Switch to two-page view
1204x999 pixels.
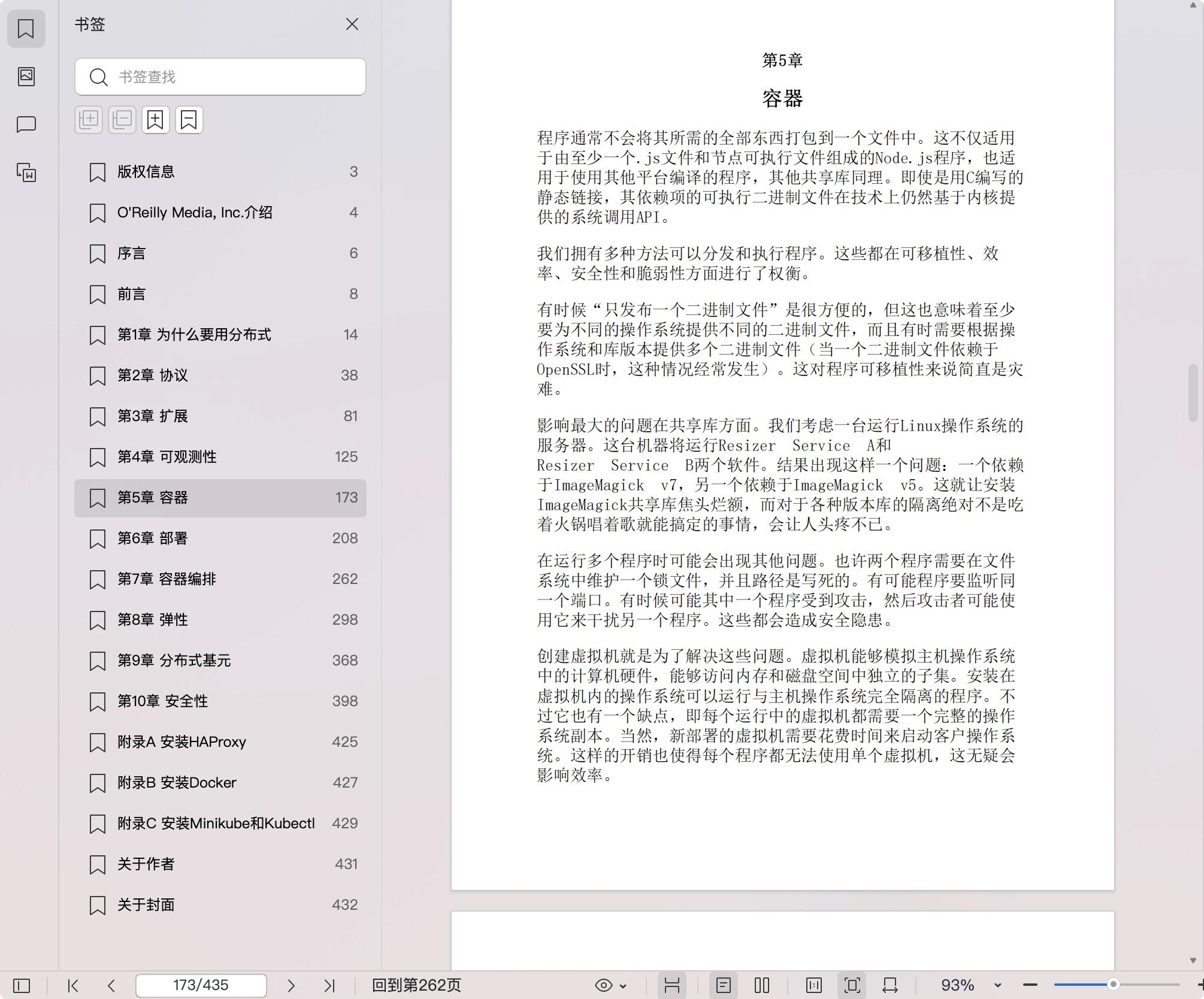tap(762, 985)
